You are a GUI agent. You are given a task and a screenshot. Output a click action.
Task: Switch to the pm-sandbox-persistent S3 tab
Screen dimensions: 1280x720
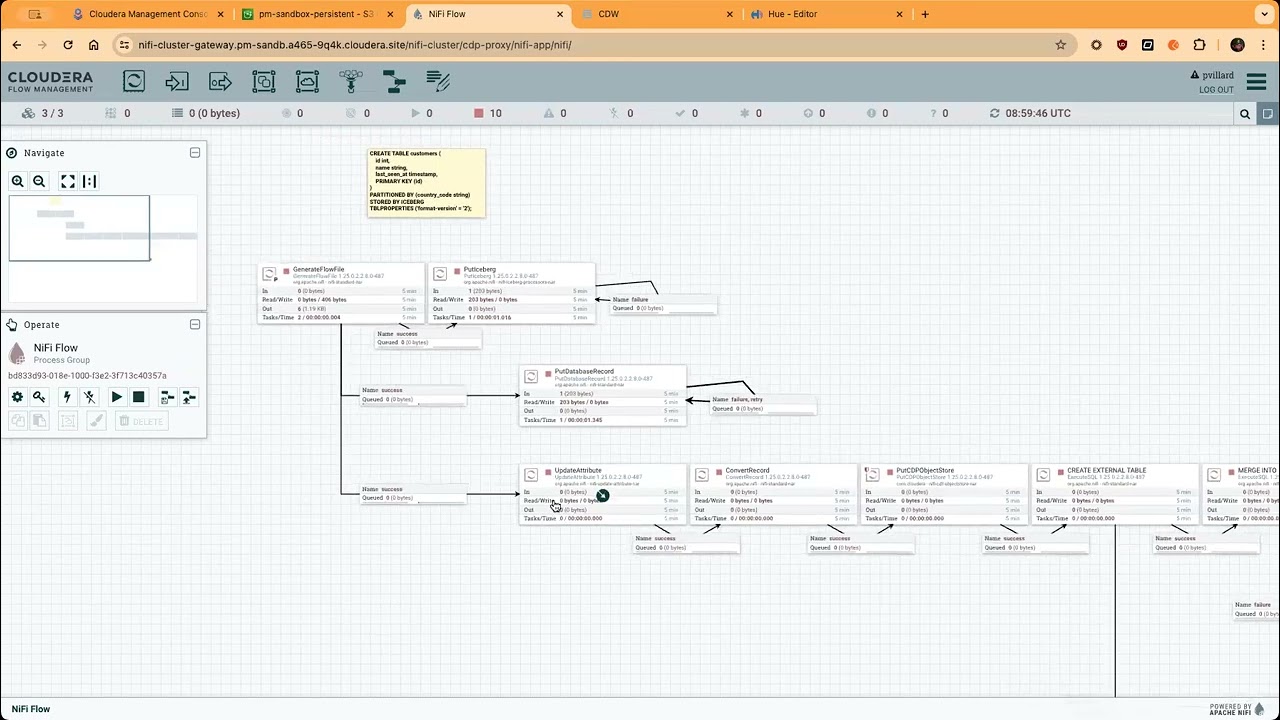coord(316,14)
